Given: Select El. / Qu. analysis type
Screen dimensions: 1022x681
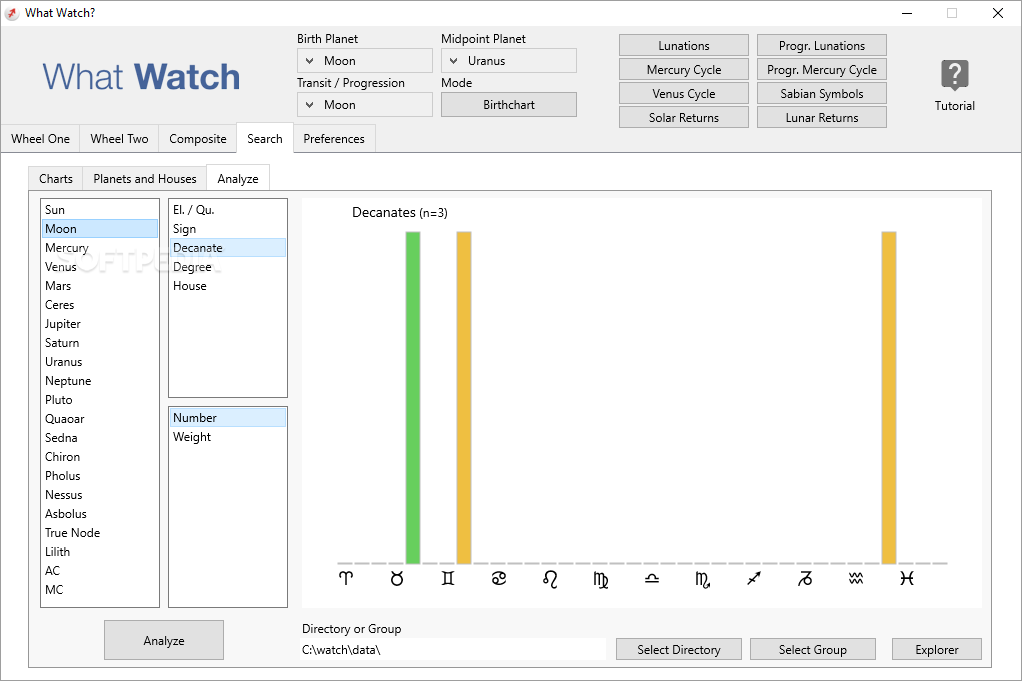Looking at the screenshot, I should (227, 210).
